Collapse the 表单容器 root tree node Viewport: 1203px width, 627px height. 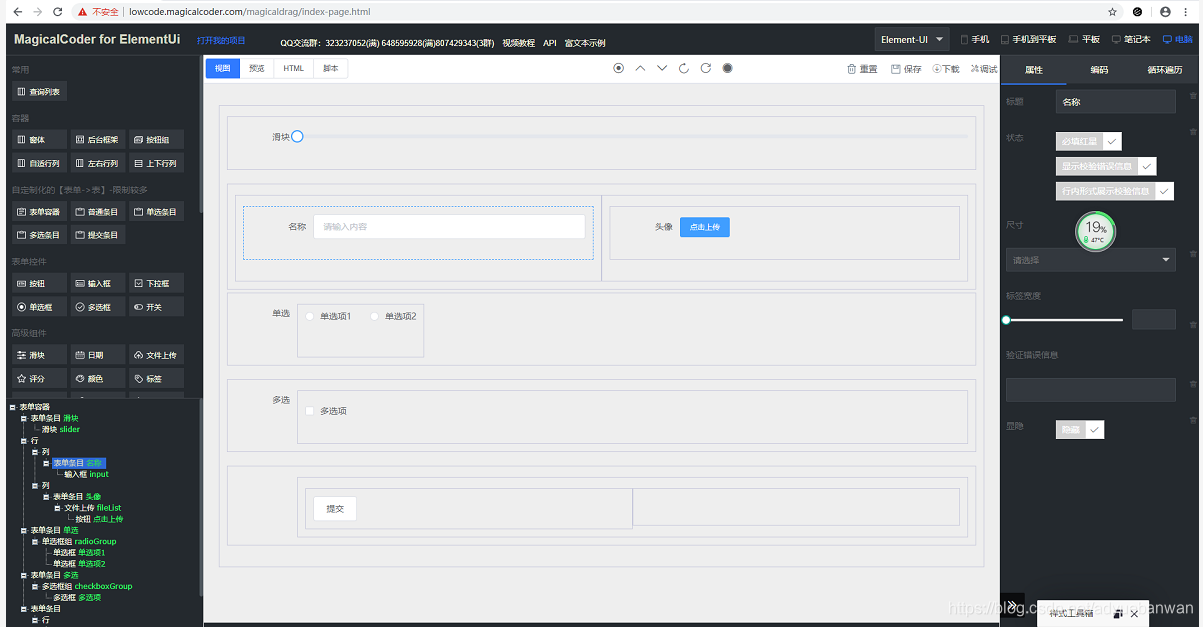point(12,407)
